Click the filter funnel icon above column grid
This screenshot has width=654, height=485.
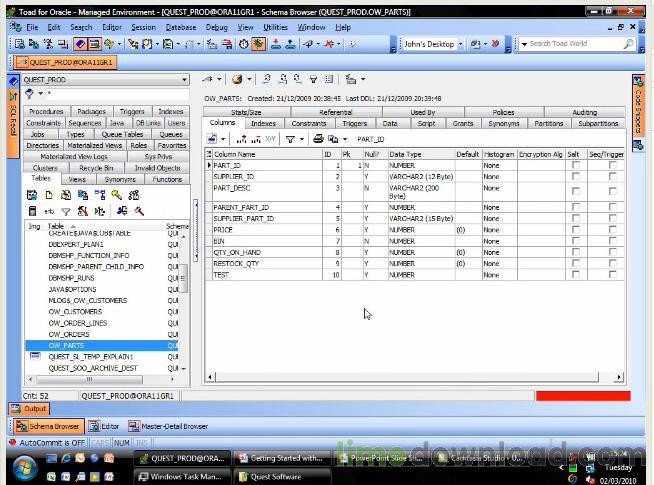(289, 139)
